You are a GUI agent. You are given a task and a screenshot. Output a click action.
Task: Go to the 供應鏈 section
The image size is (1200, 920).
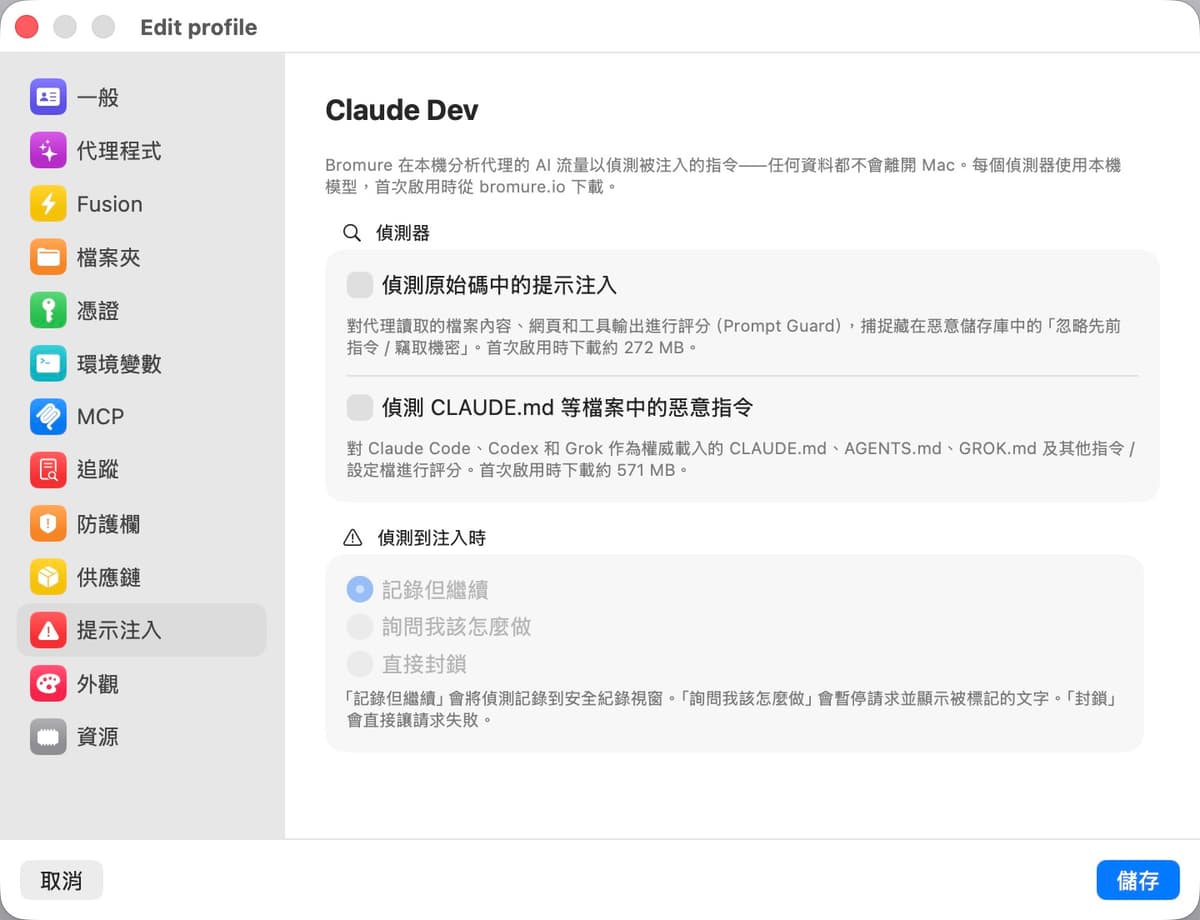(142, 577)
